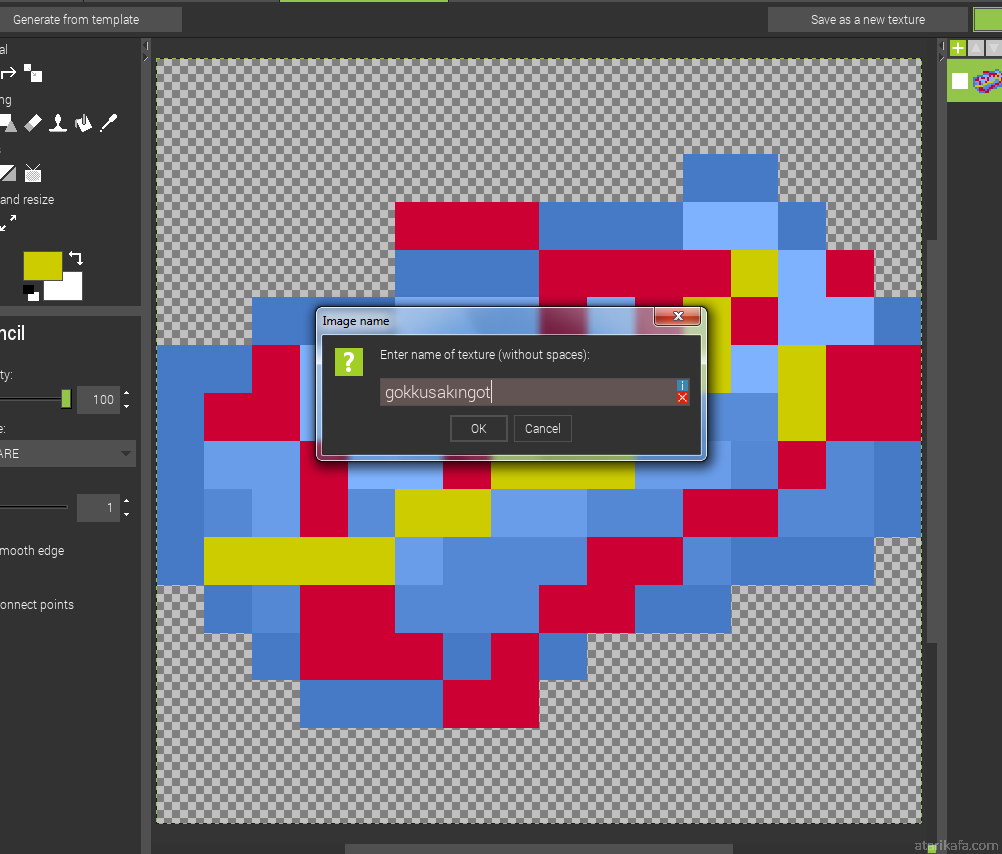Viewport: 1002px width, 854px height.
Task: Click the desaturate/TV filter icon
Action: click(33, 173)
